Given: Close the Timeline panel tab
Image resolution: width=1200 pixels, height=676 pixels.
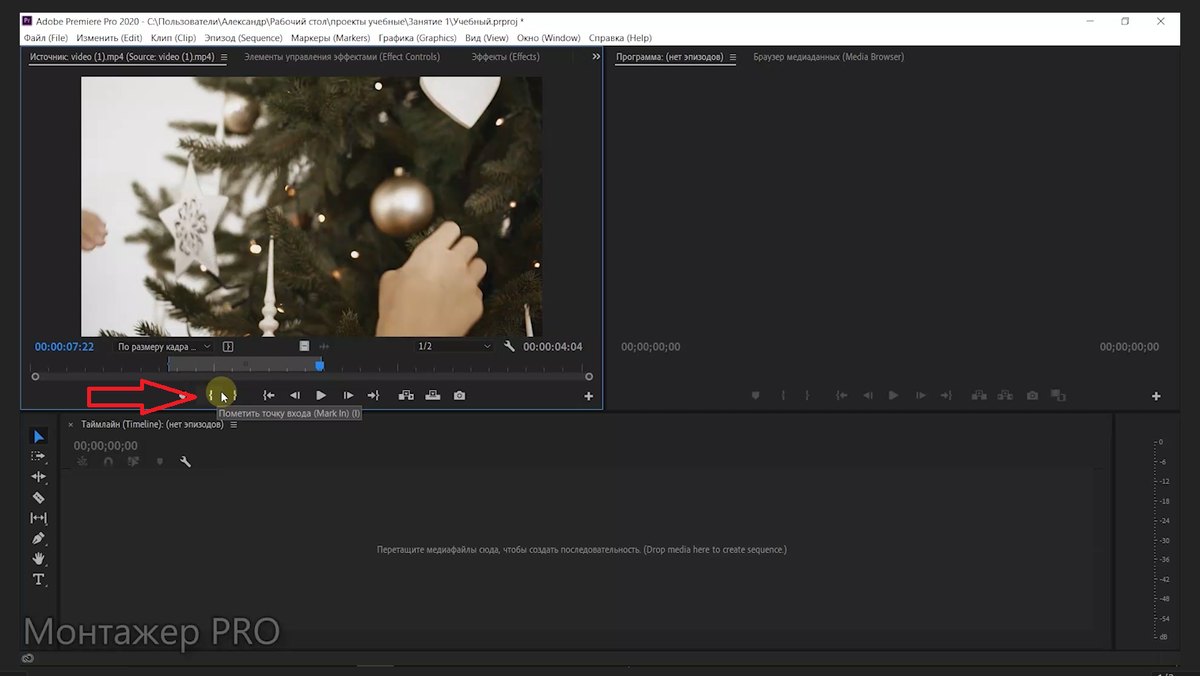Looking at the screenshot, I should [70, 425].
